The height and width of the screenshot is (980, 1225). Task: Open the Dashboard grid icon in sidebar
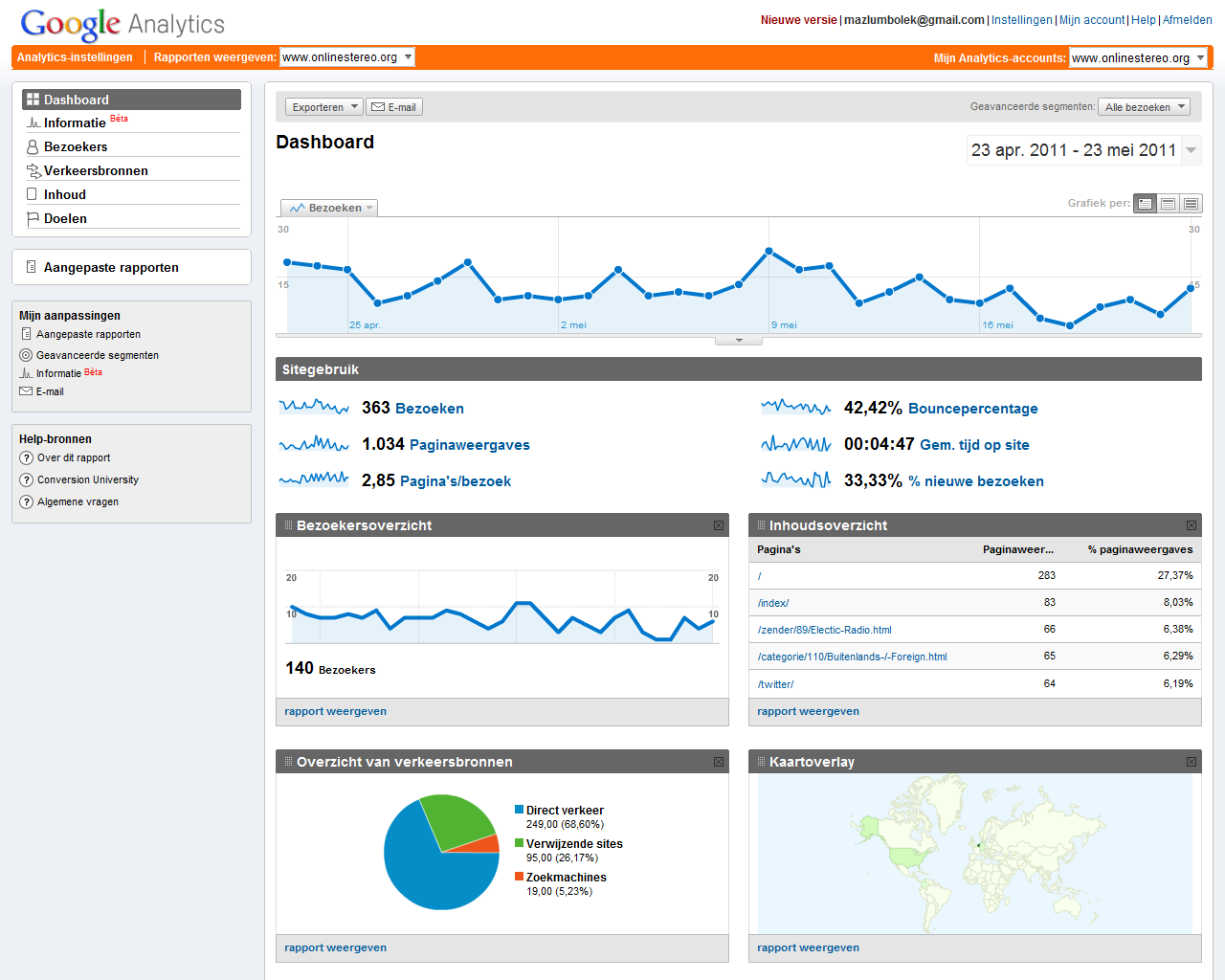coord(33,100)
